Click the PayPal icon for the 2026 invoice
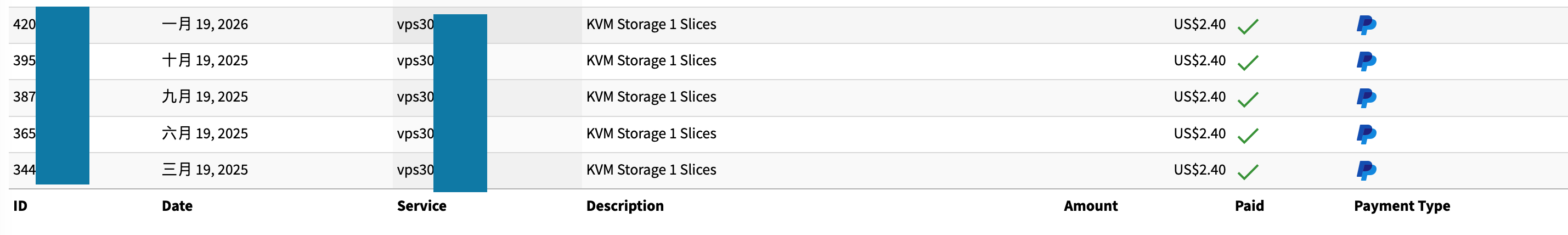The image size is (1568, 235). point(1366,25)
